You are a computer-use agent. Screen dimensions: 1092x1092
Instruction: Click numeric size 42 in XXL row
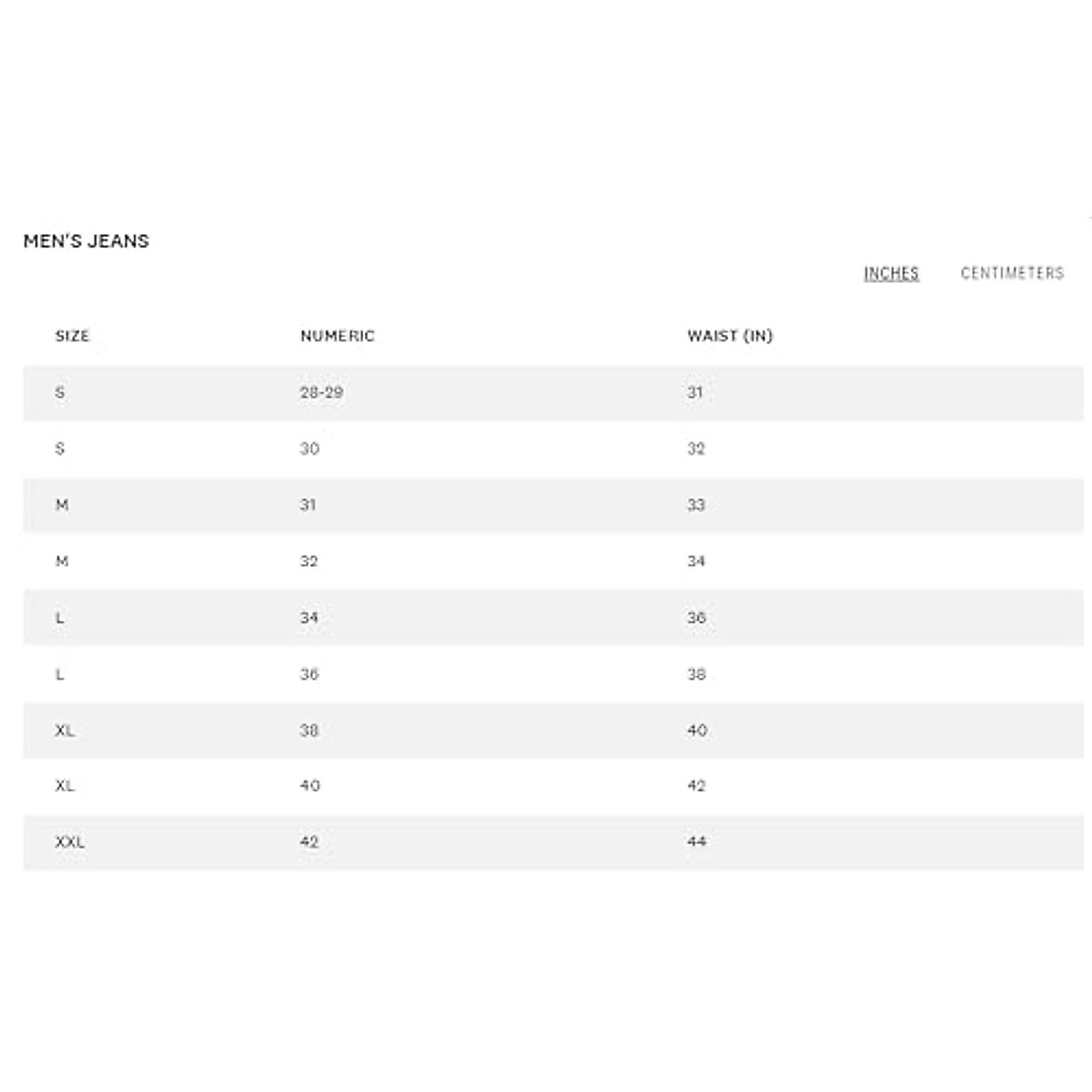pos(309,842)
